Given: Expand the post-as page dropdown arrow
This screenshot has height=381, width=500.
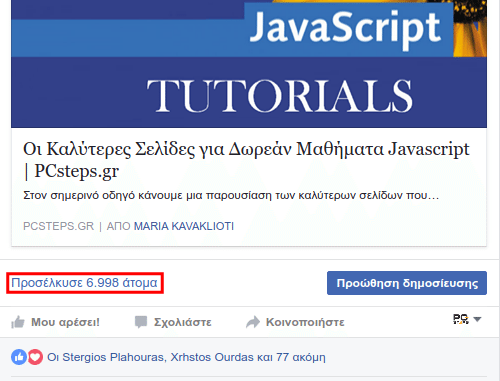Looking at the screenshot, I should (477, 319).
